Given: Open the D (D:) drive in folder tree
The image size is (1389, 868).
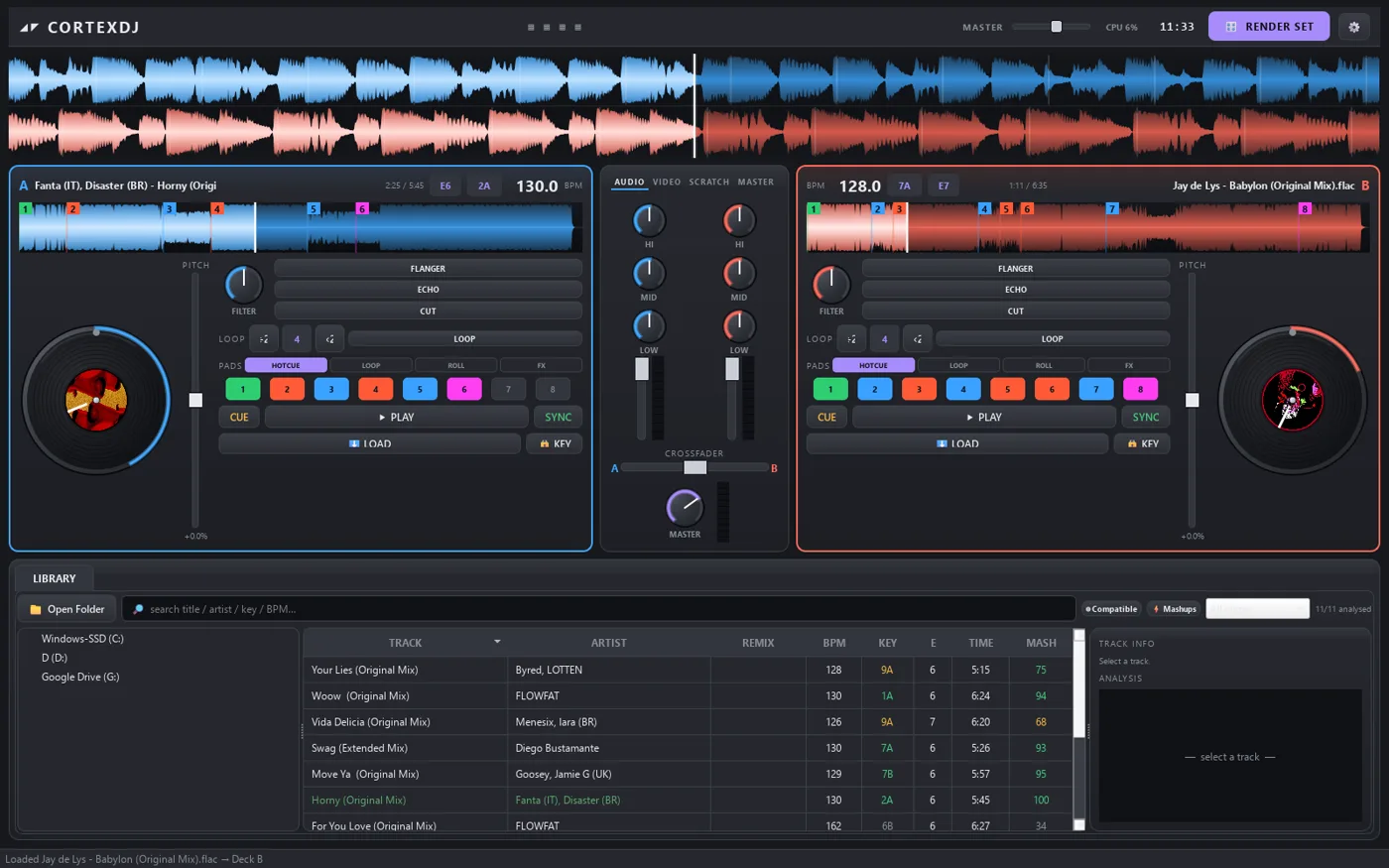Looking at the screenshot, I should [55, 658].
